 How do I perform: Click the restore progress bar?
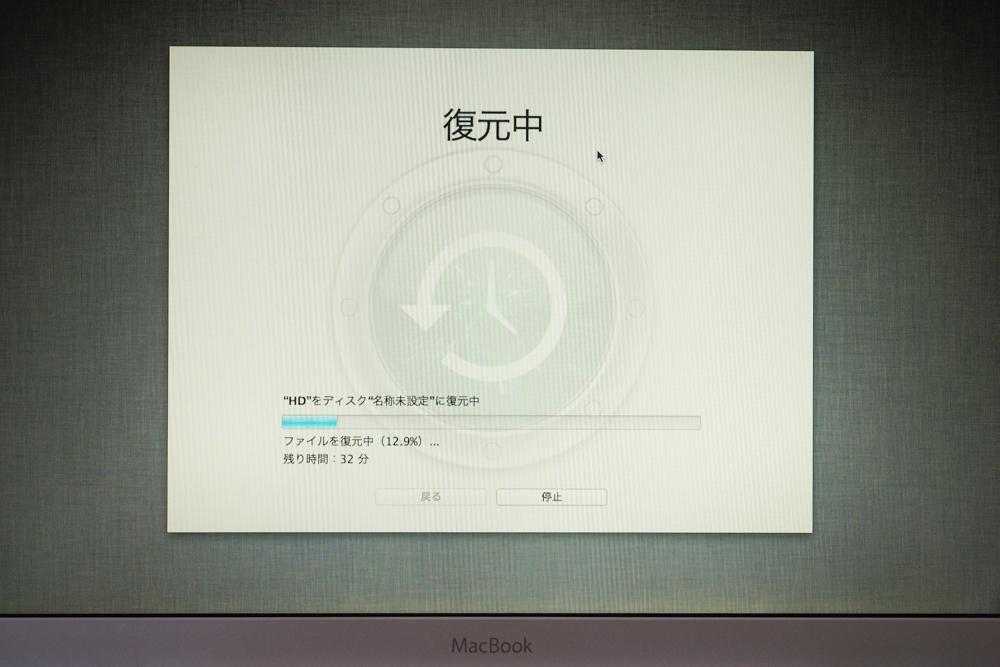(x=490, y=421)
